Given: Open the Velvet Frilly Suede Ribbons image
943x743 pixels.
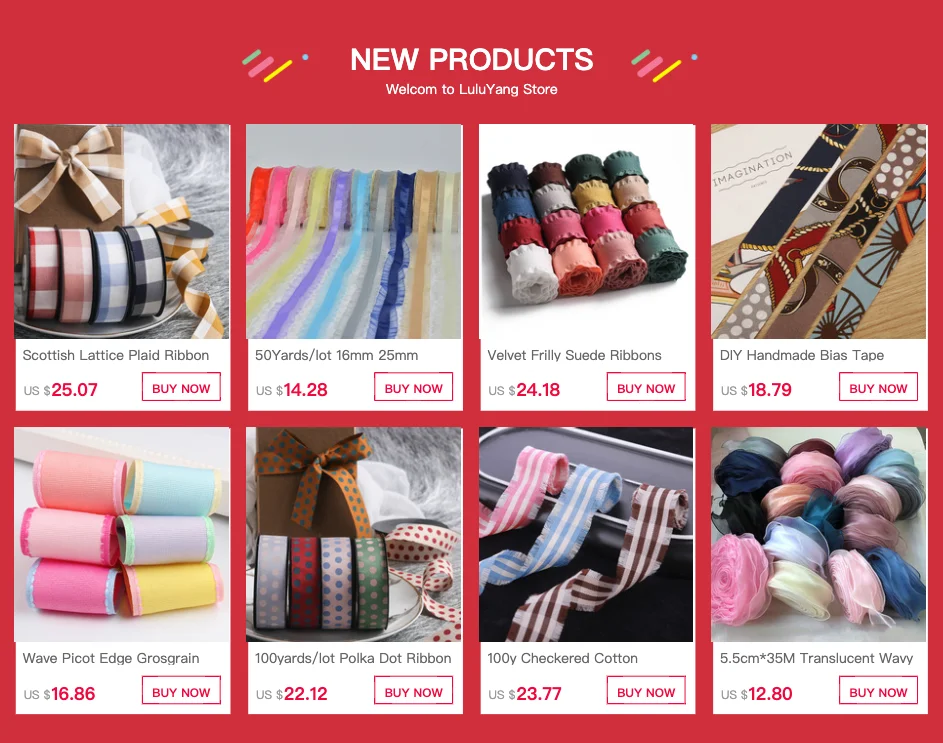Looking at the screenshot, I should [587, 232].
